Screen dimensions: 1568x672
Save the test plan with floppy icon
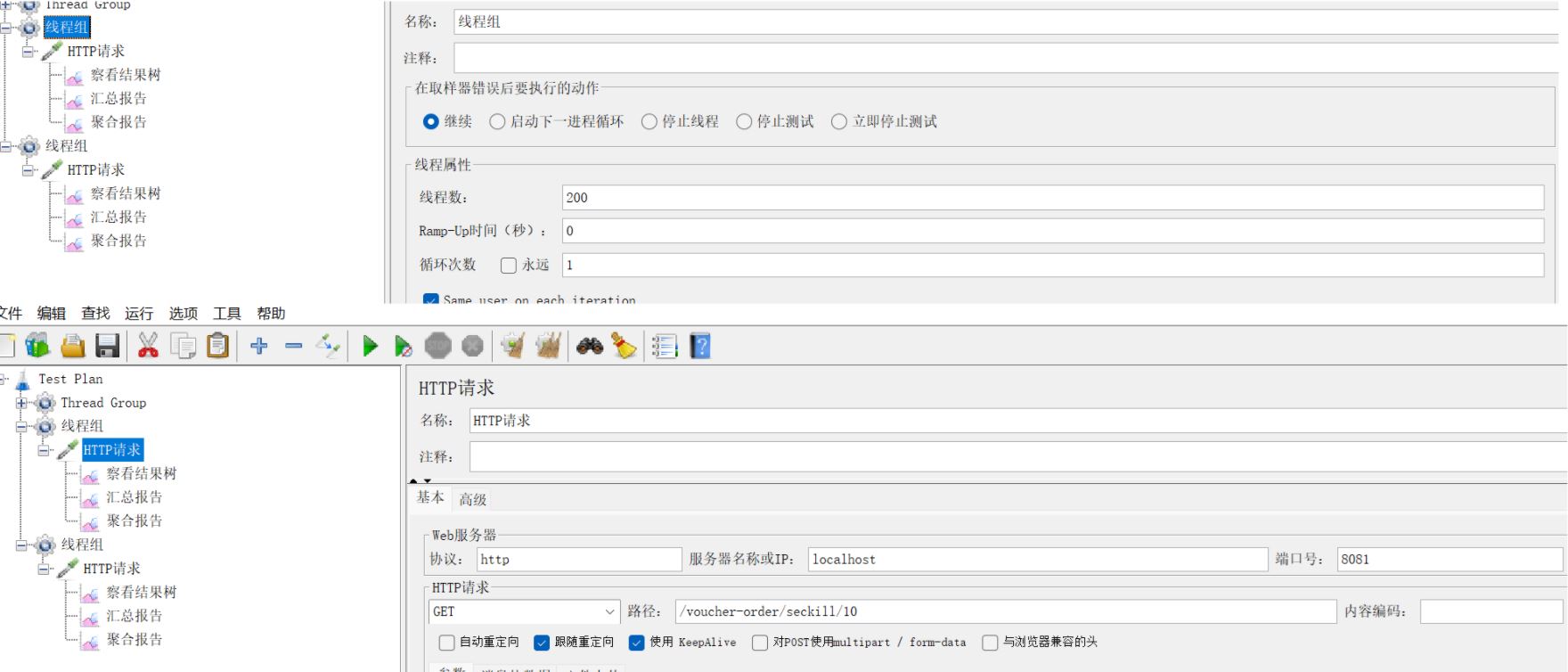108,346
